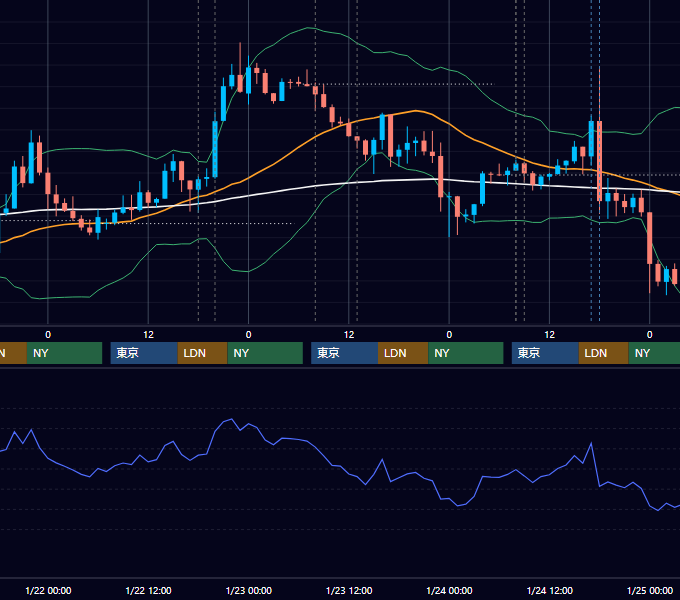
Task: Click the 1/23 12:00 date label
Action: [349, 590]
